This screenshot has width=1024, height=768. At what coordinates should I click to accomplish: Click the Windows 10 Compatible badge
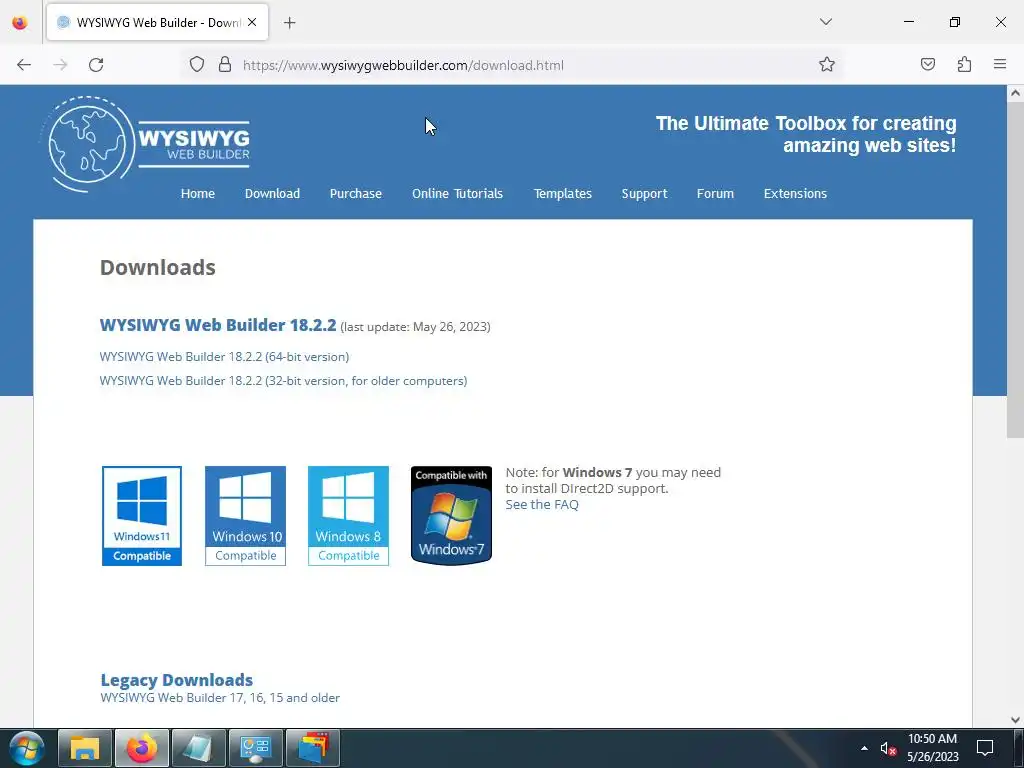(x=246, y=516)
